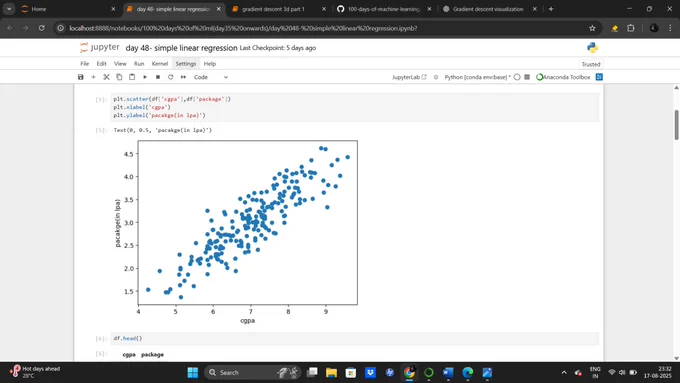Viewport: 680px width, 383px height.
Task: View site information icon in address bar
Action: pyautogui.click(x=61, y=28)
